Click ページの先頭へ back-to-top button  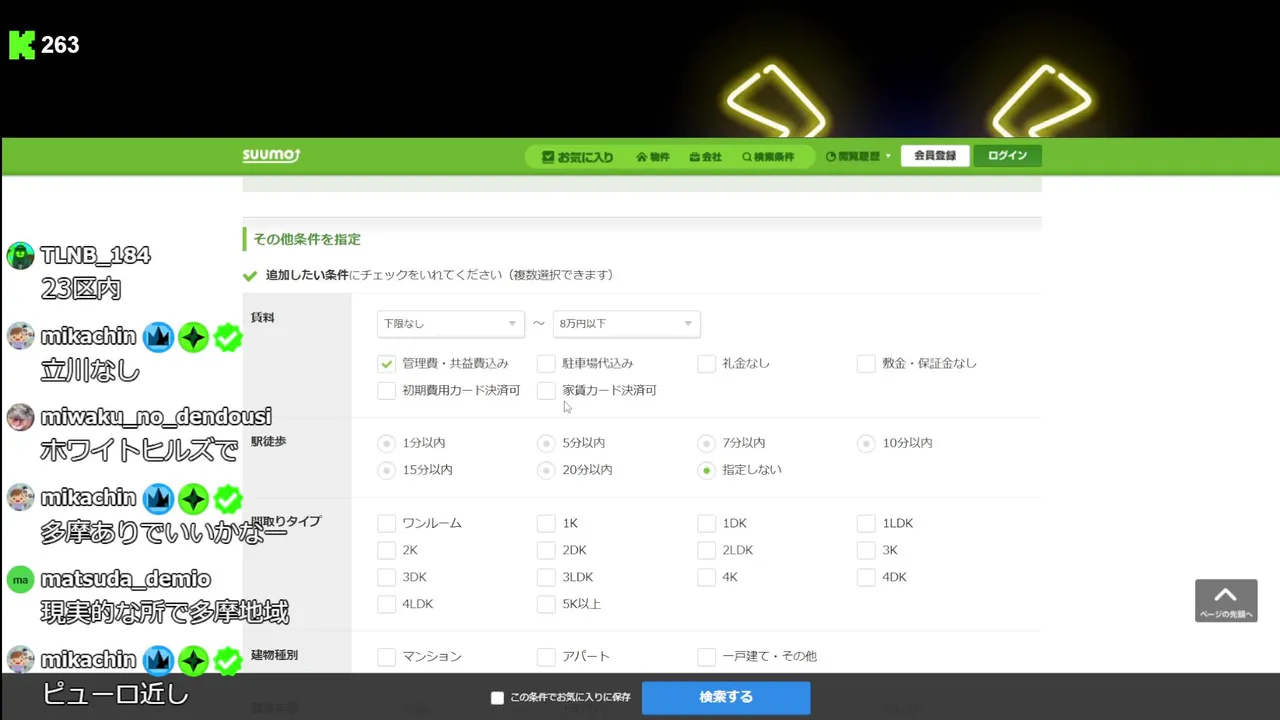1226,601
